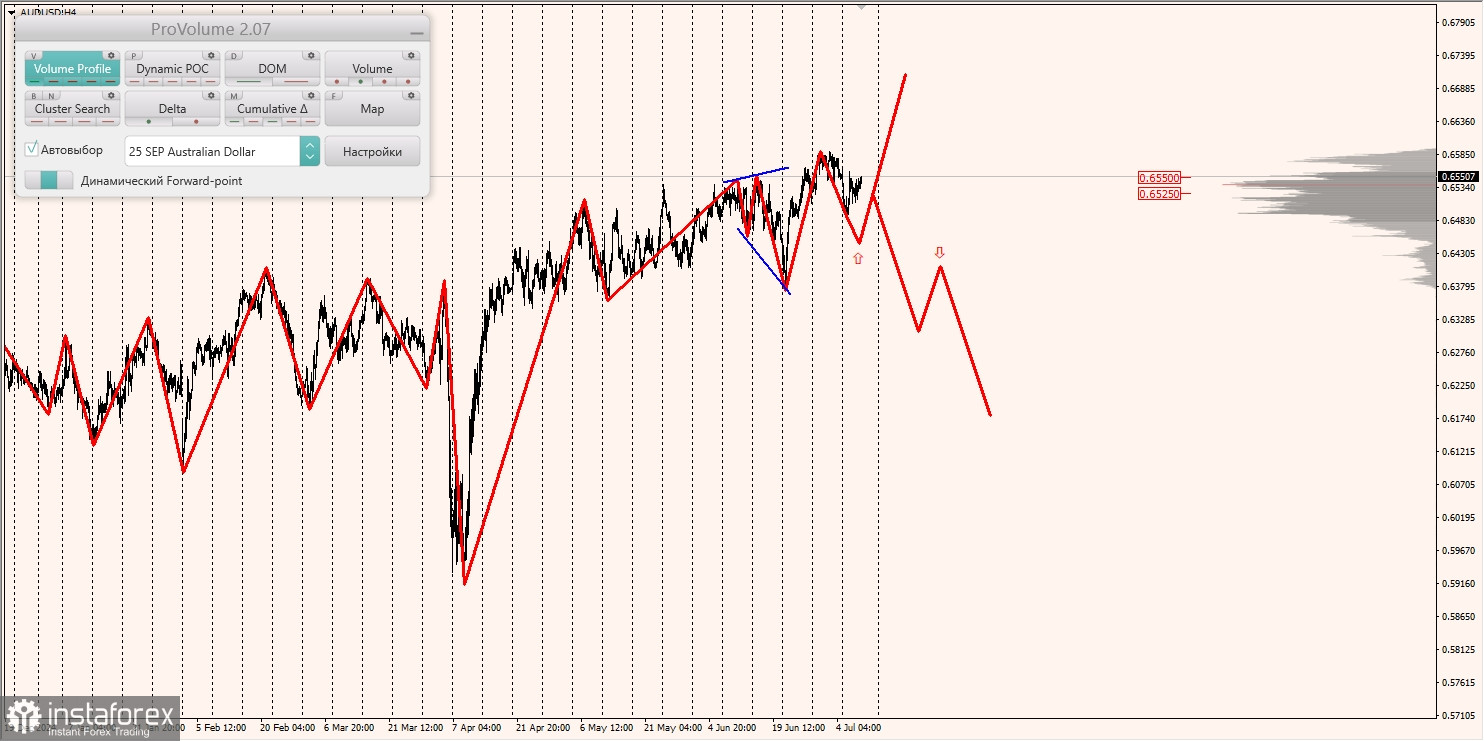1484x741 pixels.
Task: Click the 19 Jun 12:00 time label
Action: [x=798, y=728]
